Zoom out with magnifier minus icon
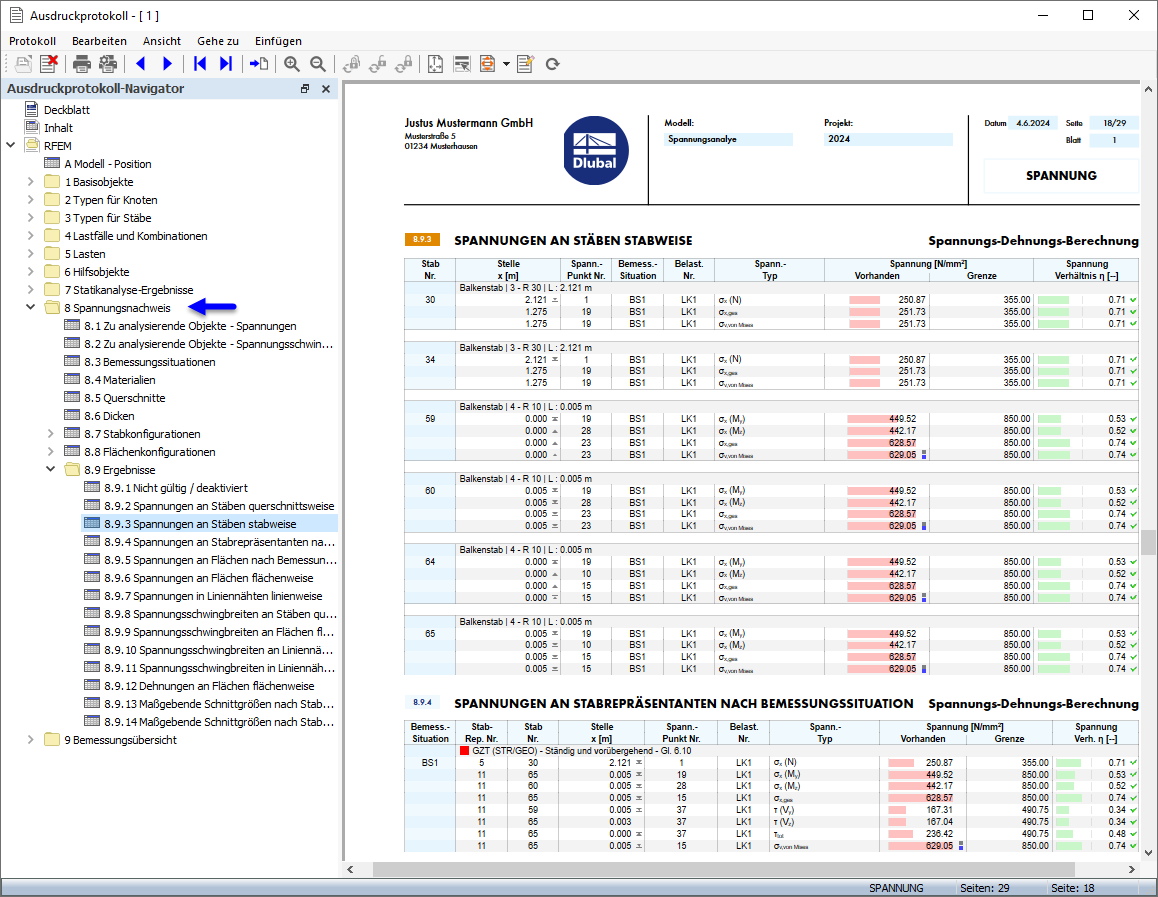The image size is (1158, 897). click(x=318, y=64)
